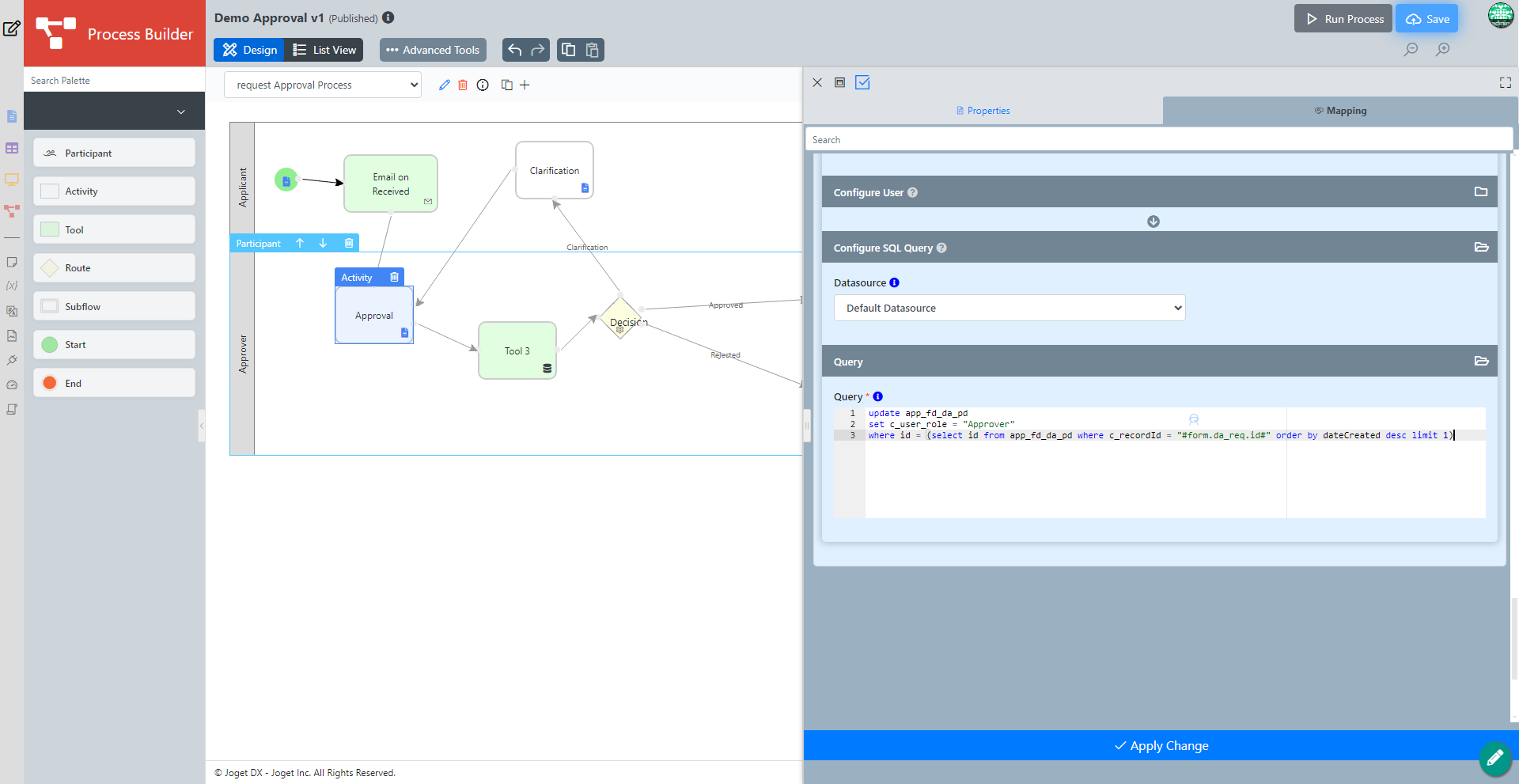Switch to the Mapping tab

(1340, 111)
